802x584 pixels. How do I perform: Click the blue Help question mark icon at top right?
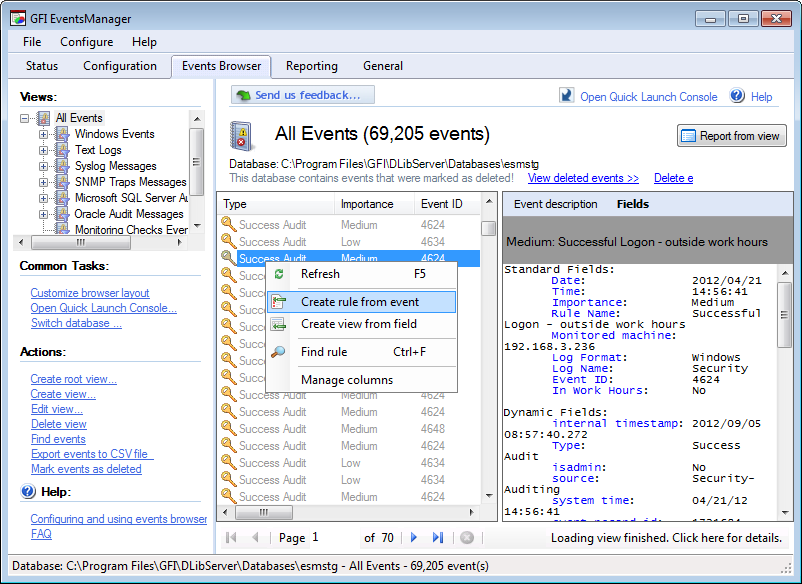tap(737, 96)
